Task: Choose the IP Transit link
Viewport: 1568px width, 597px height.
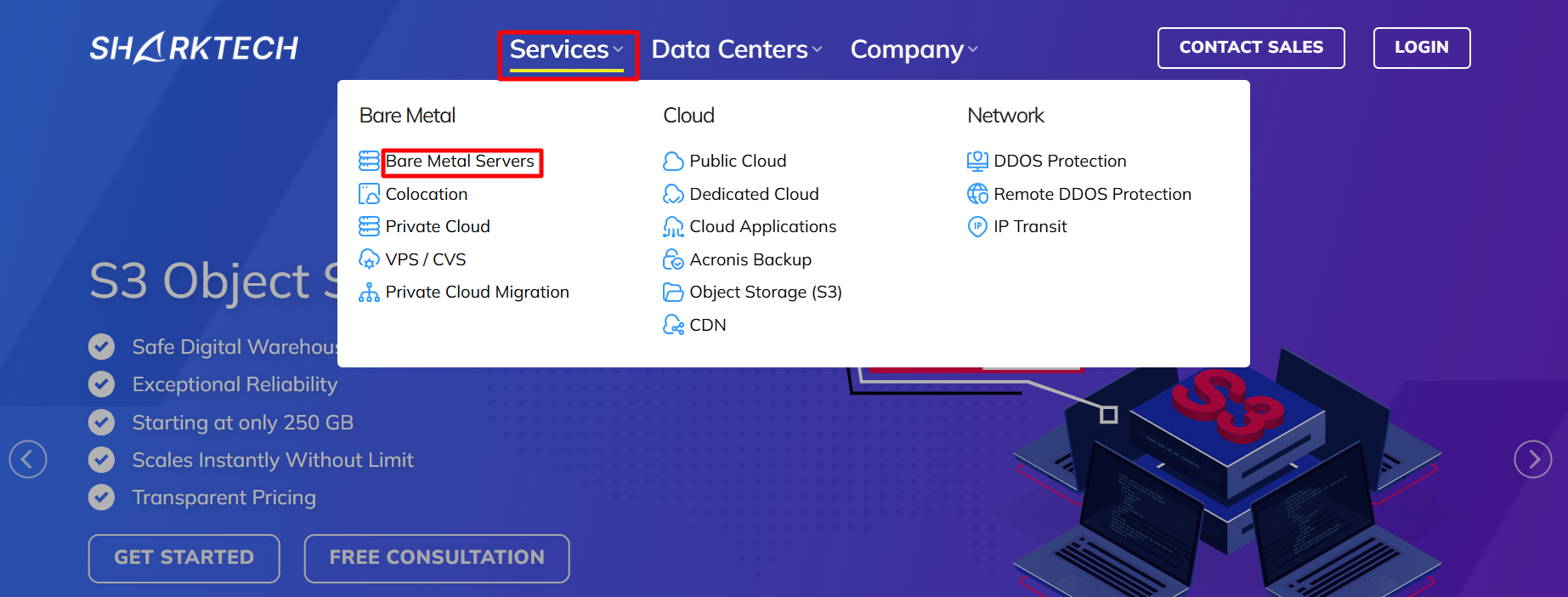Action: pyautogui.click(x=1031, y=226)
